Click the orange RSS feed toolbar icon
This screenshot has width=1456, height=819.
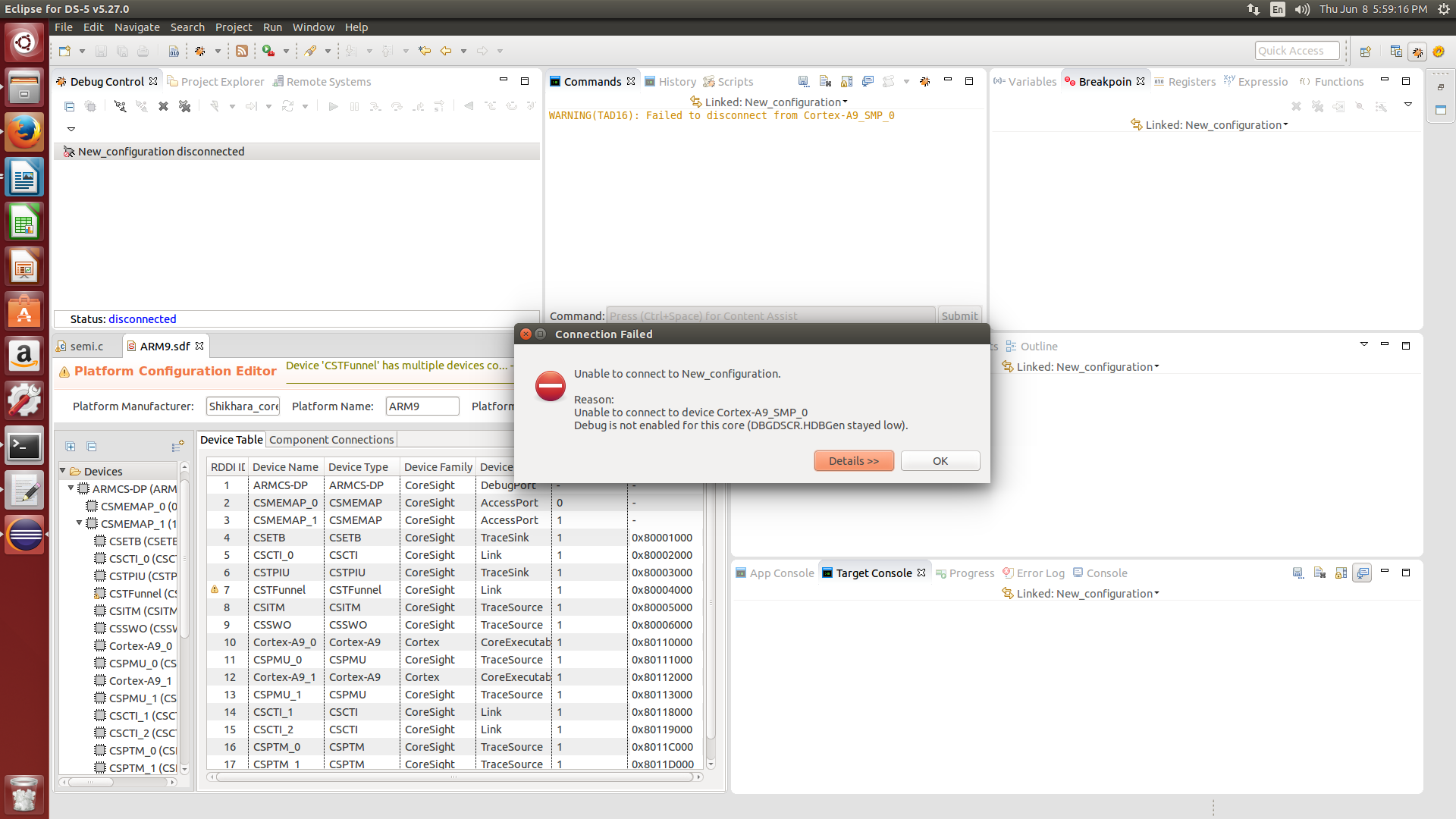point(242,51)
